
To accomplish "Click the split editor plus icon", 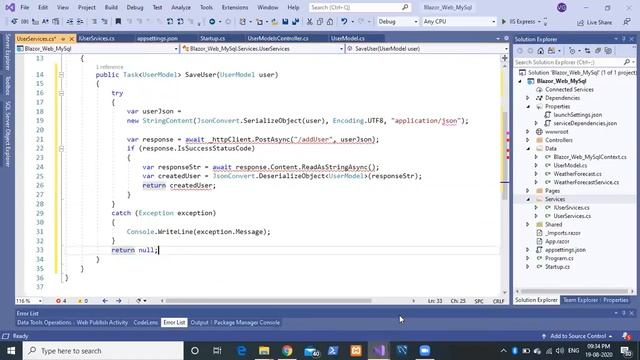I will 504,58.
